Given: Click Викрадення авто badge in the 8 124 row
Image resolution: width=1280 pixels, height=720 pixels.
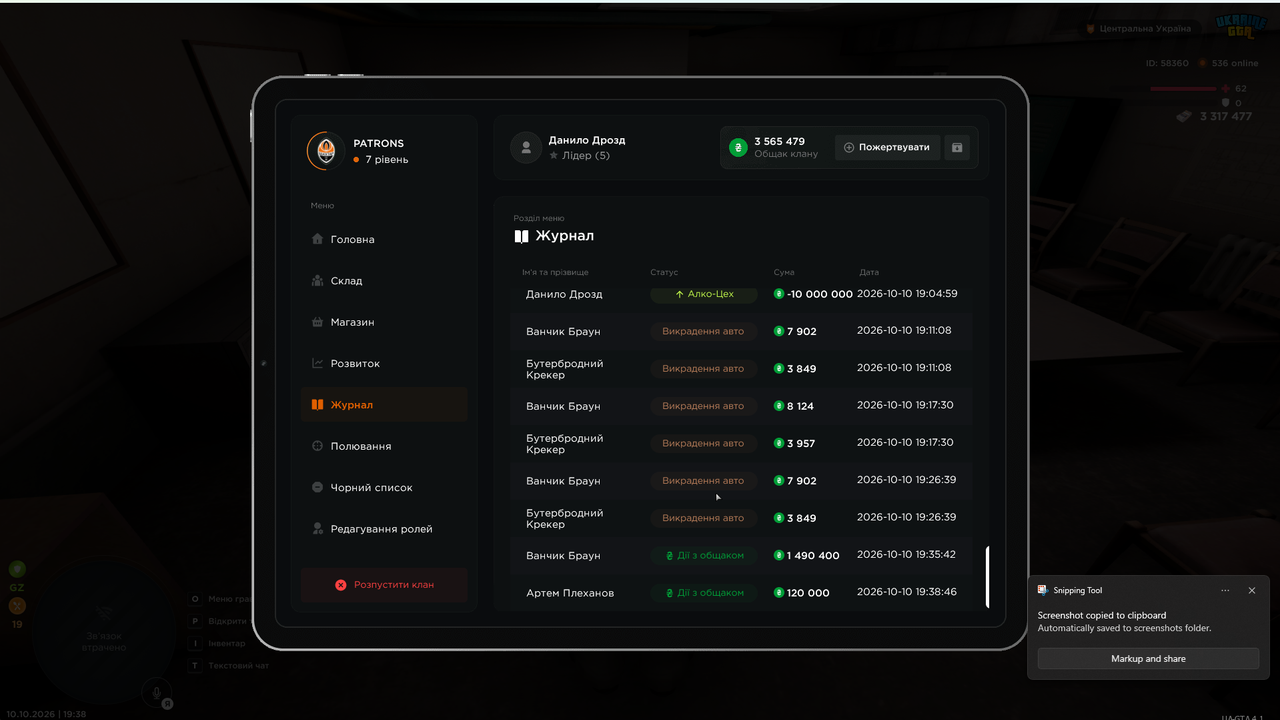Looking at the screenshot, I should click(x=704, y=406).
